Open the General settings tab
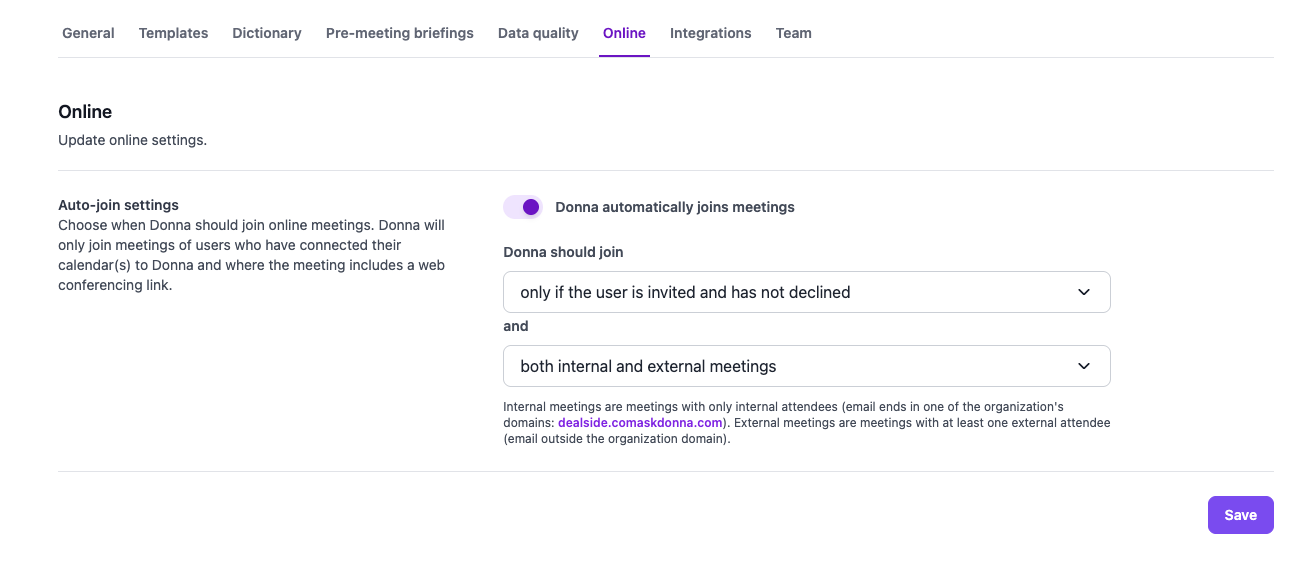The image size is (1309, 564). 88,33
